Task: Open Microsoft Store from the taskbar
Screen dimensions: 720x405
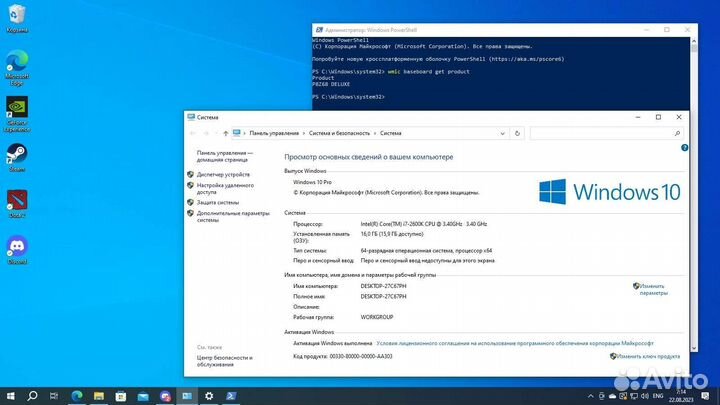Action: [121, 396]
